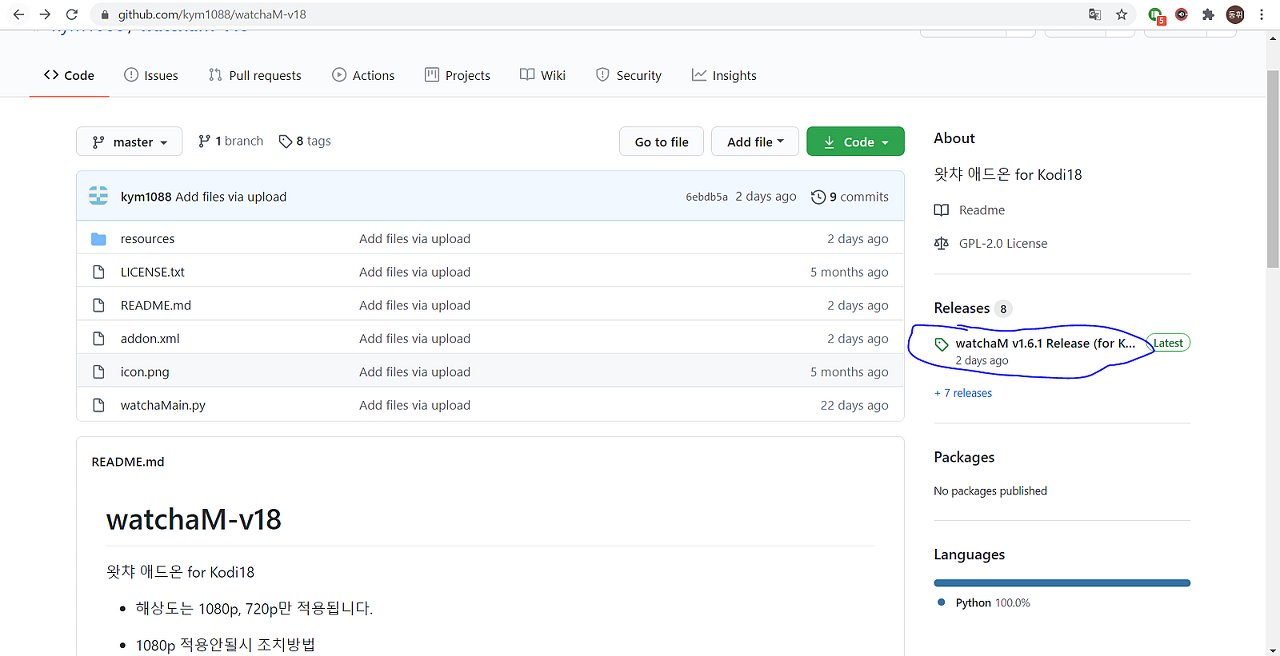Open the translate page icon
The height and width of the screenshot is (656, 1280).
1095,15
